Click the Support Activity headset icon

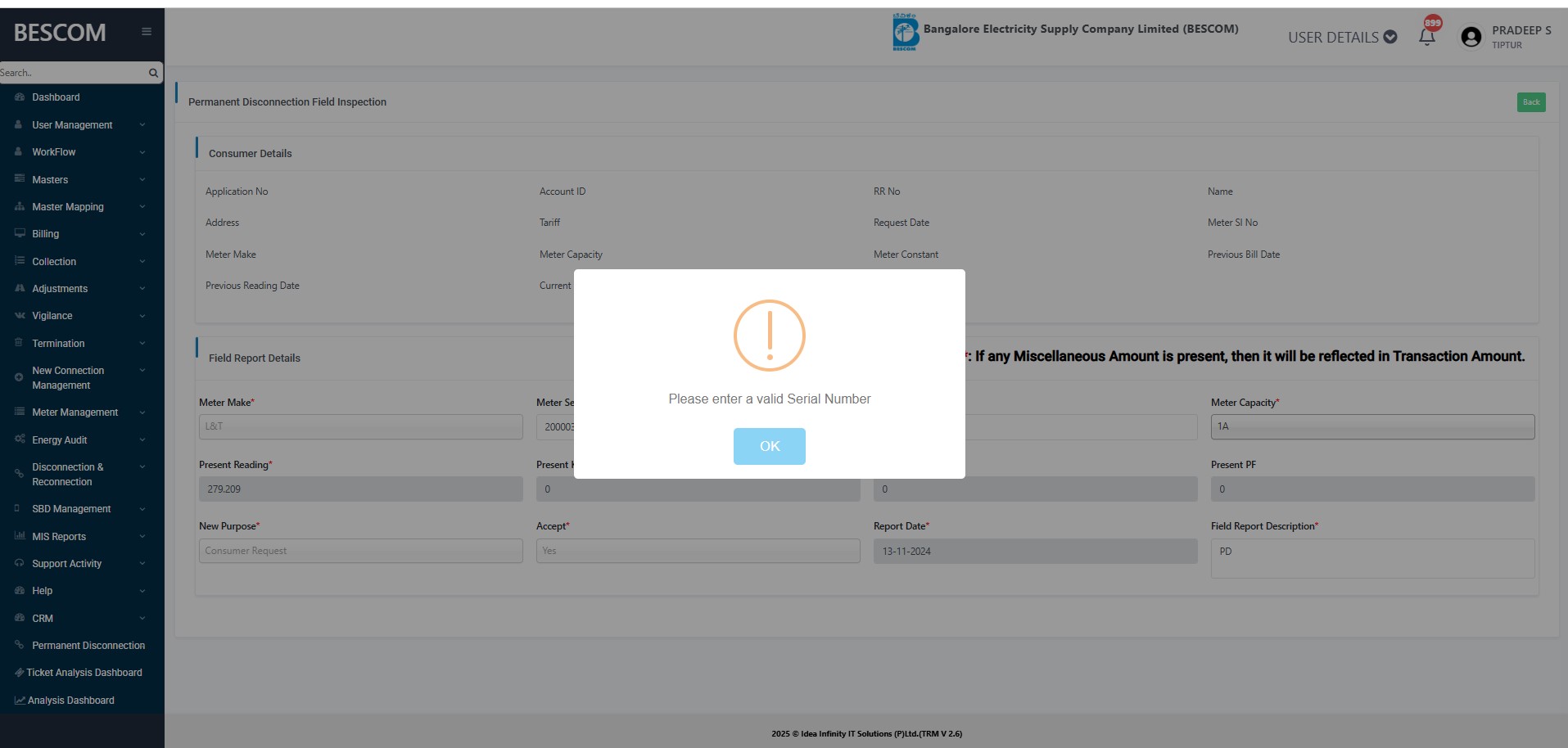20,563
